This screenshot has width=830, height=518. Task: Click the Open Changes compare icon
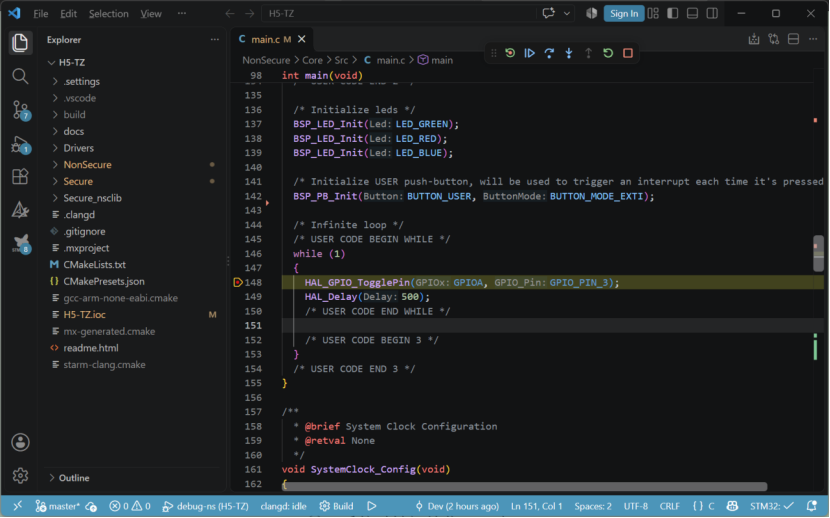pyautogui.click(x=773, y=39)
